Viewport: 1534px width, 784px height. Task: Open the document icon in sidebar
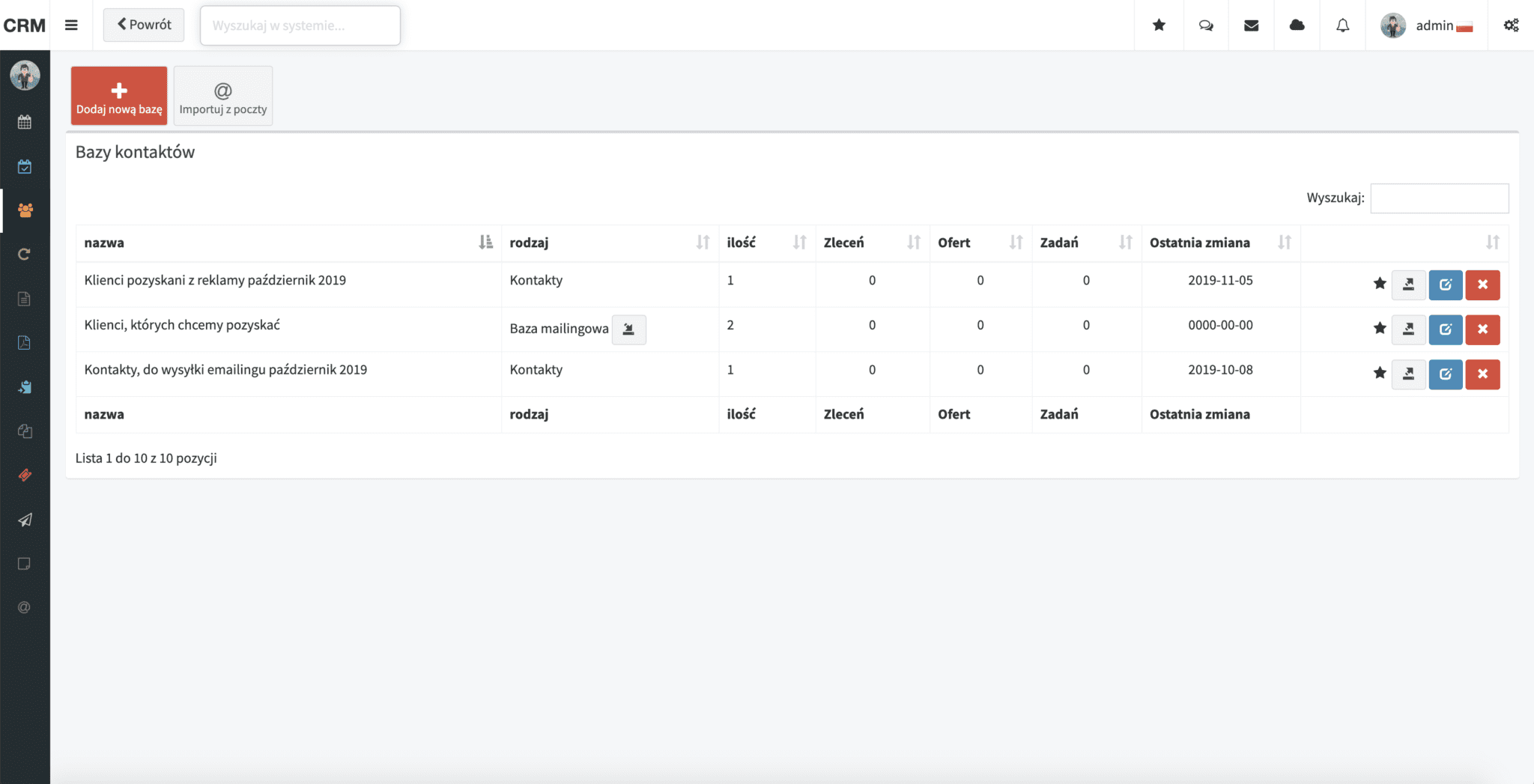click(25, 299)
